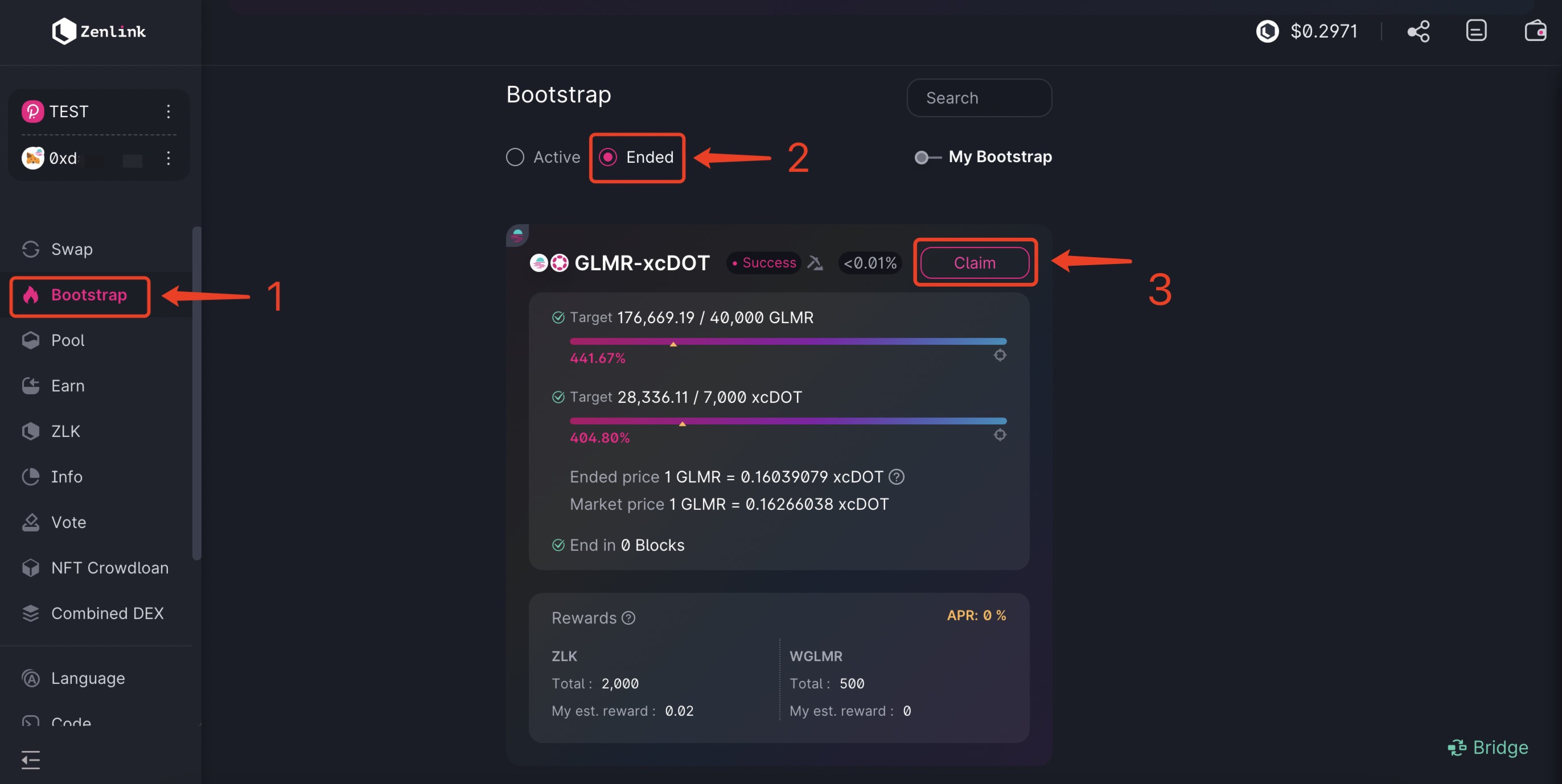The width and height of the screenshot is (1562, 784).
Task: Open the wallet icon in top bar
Action: (1535, 30)
